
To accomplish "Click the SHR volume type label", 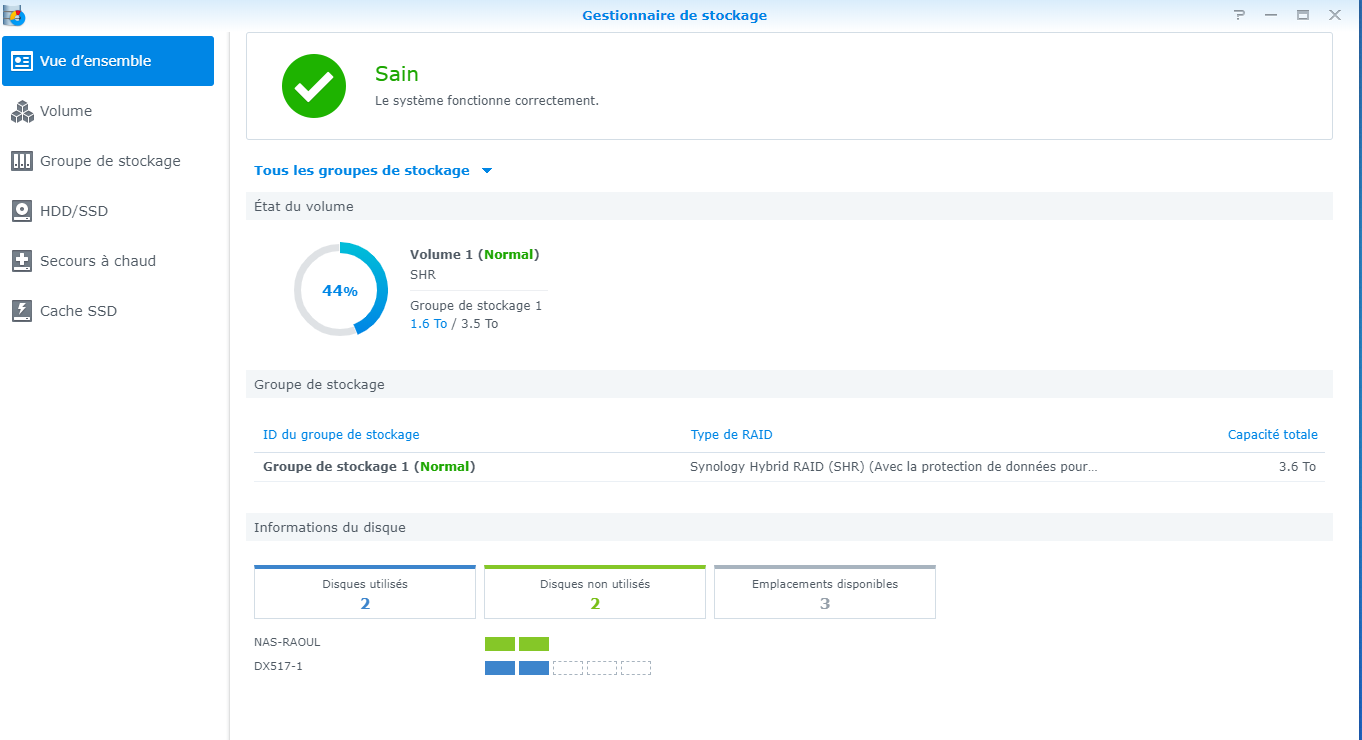I will point(423,275).
